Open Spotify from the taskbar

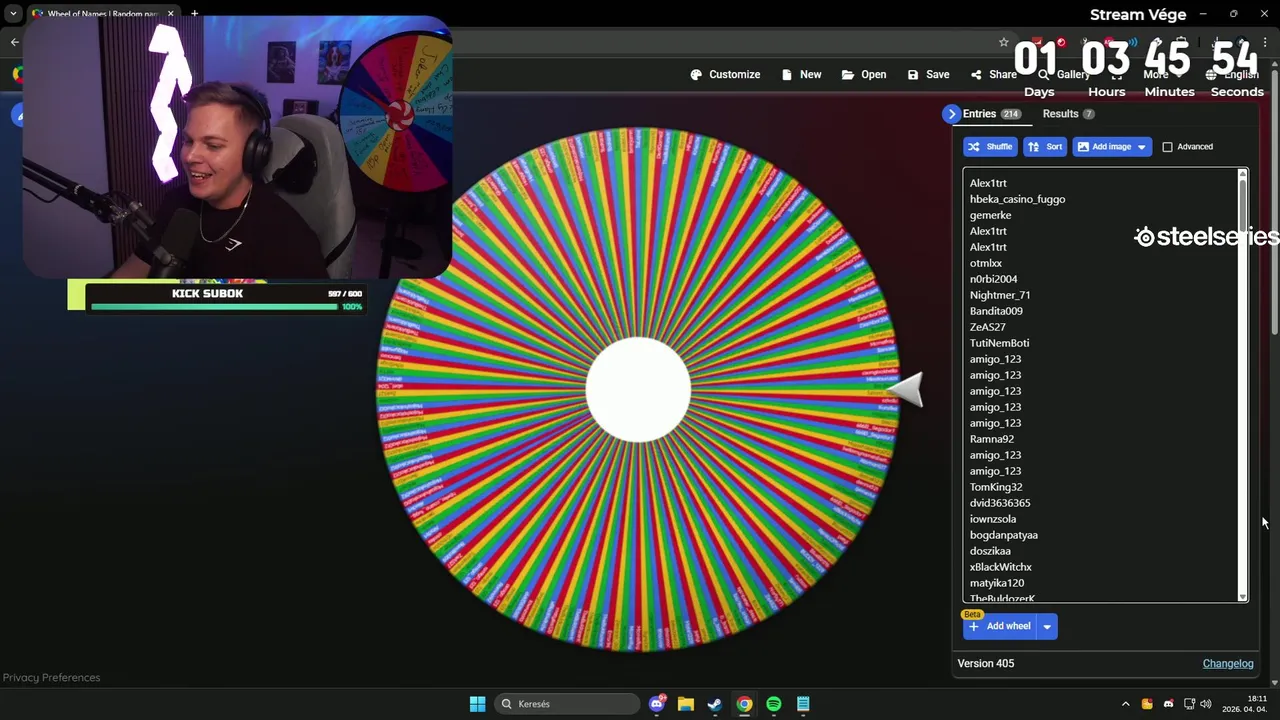(x=774, y=704)
